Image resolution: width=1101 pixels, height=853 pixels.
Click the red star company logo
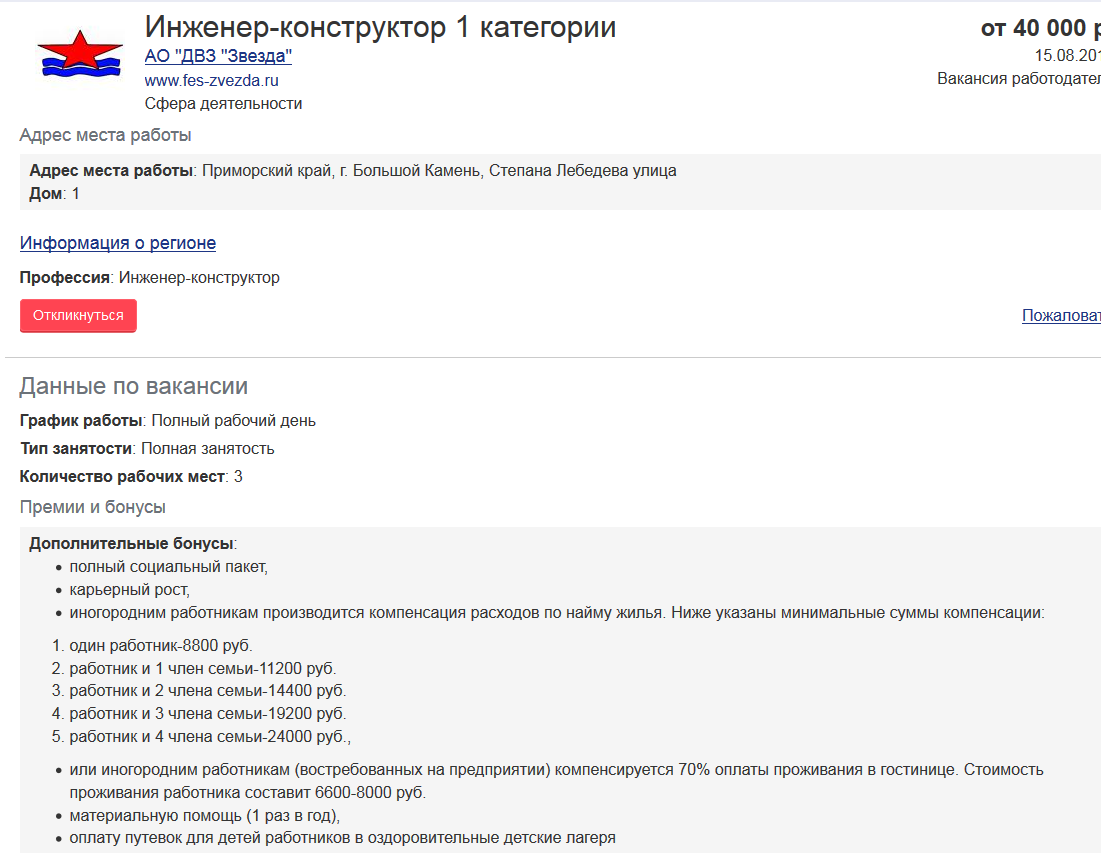coord(79,54)
